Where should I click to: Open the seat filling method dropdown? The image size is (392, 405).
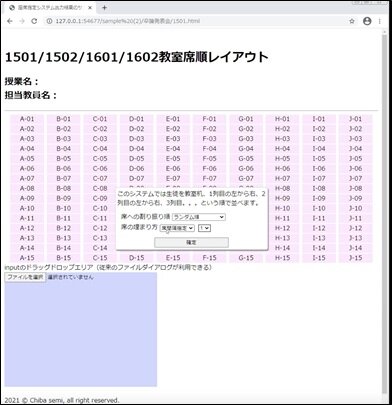click(x=177, y=228)
